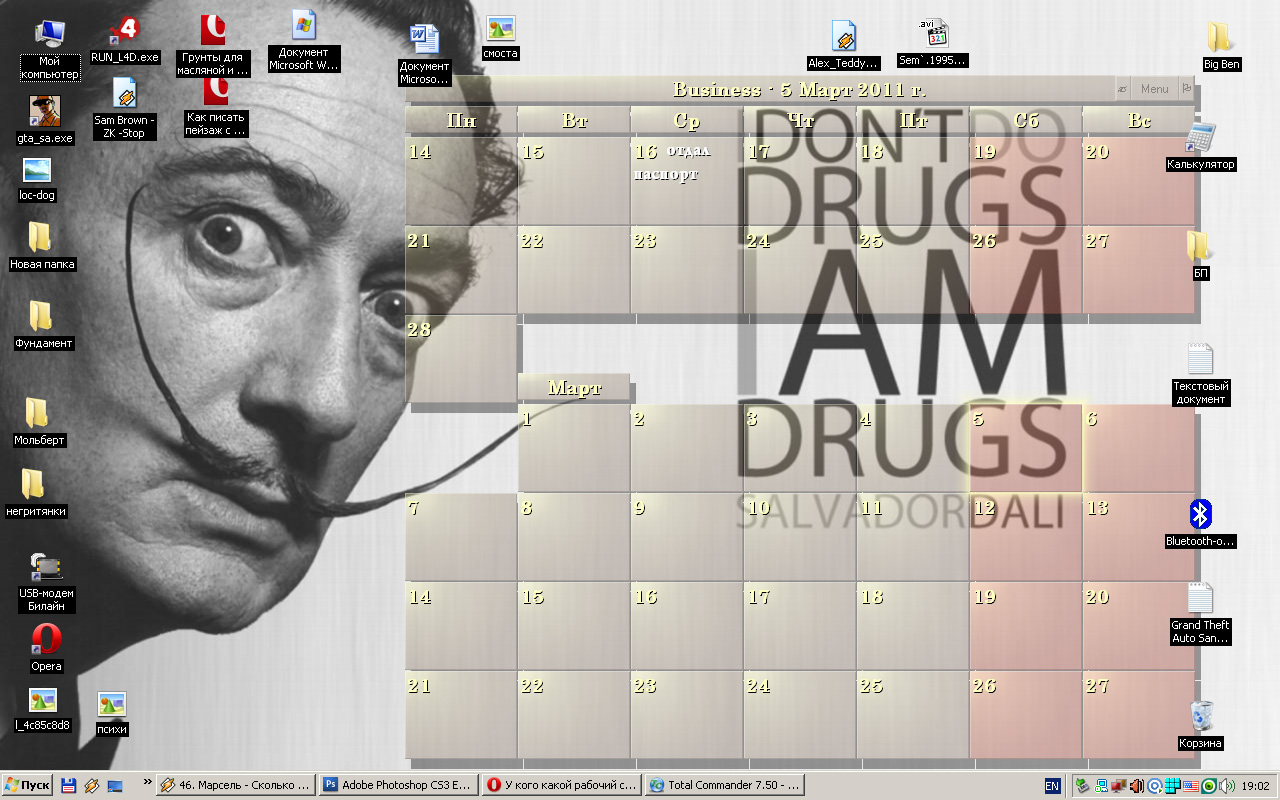Open the Калькулятор desktop shortcut
Screen dimensions: 1280x800
1200,139
